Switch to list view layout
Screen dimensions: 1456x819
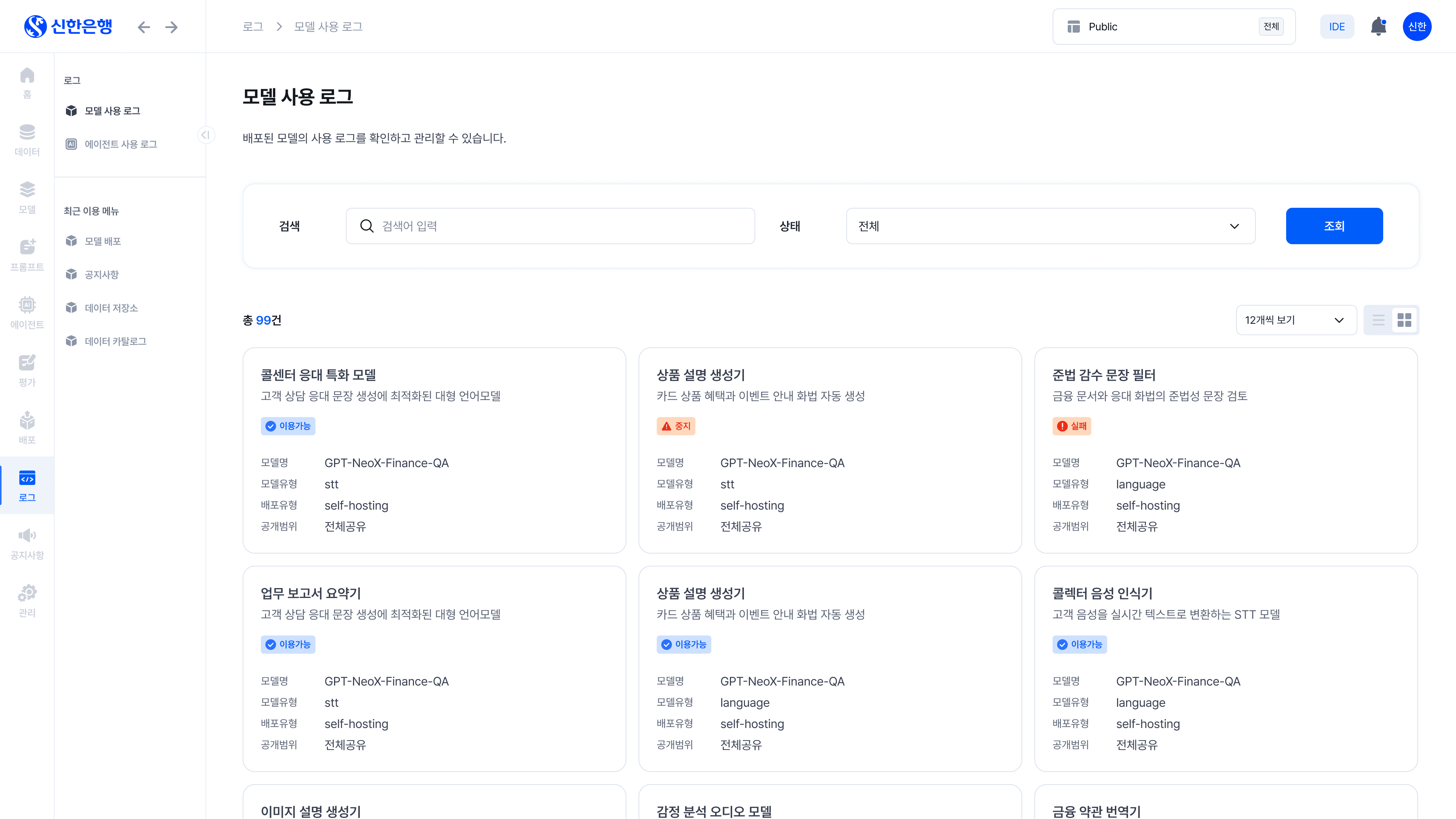pyautogui.click(x=1379, y=320)
